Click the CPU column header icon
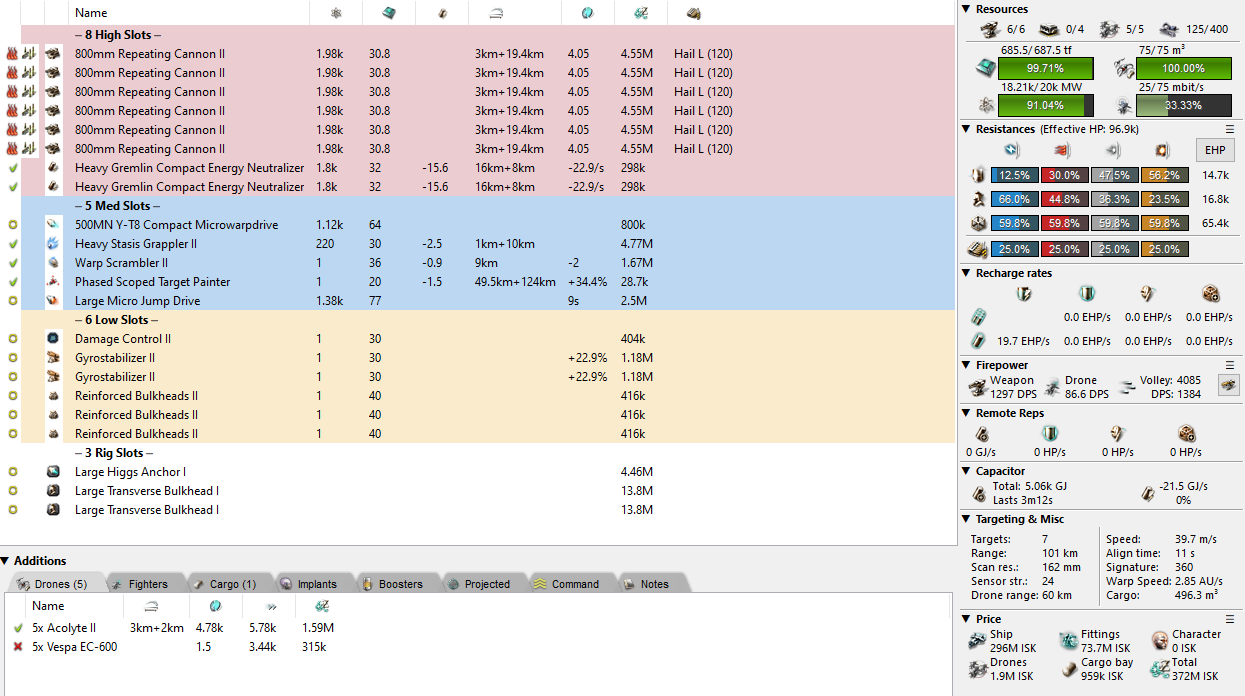The height and width of the screenshot is (696, 1245). [387, 13]
